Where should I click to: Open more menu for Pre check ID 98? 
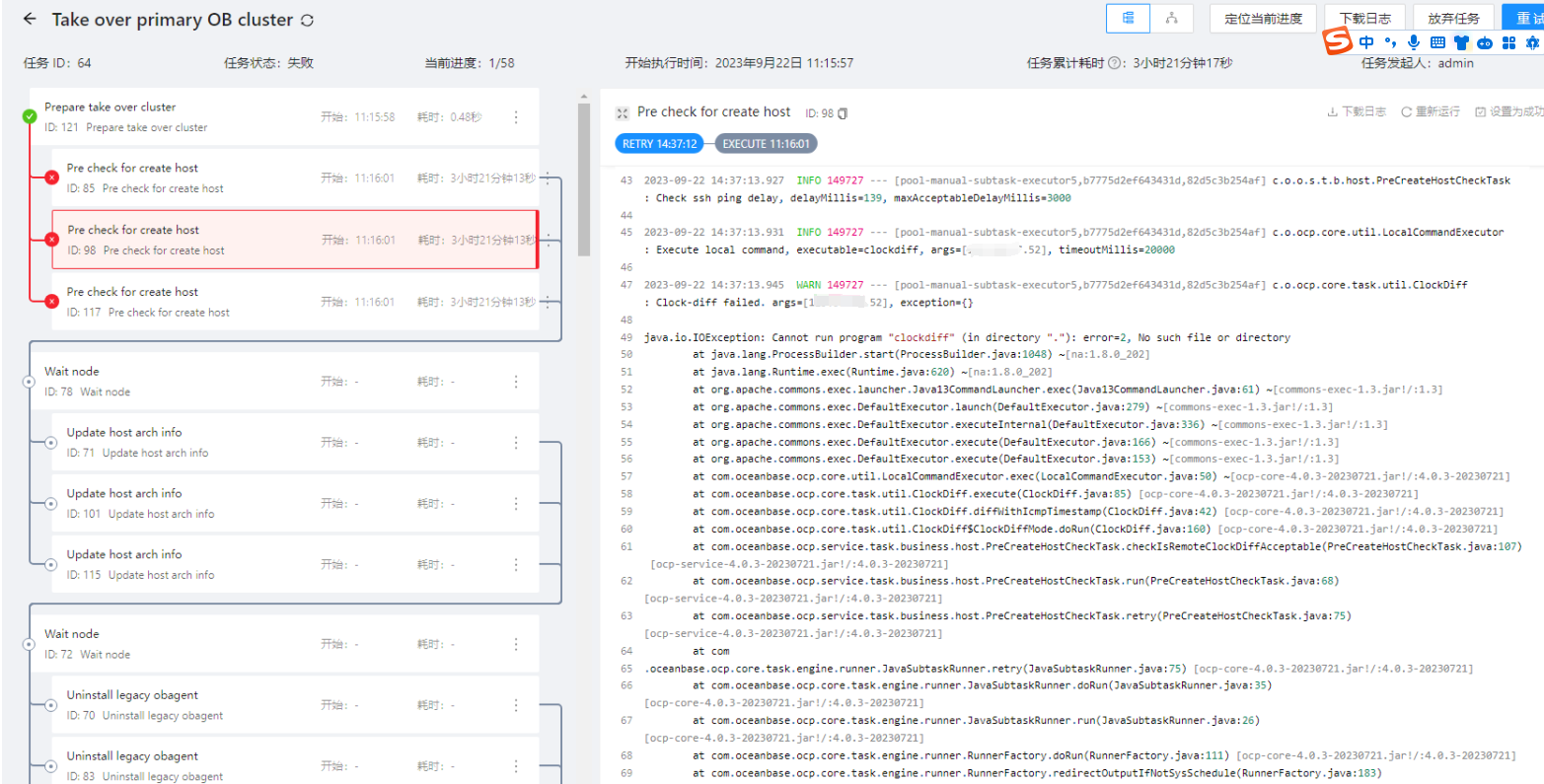pyautogui.click(x=548, y=240)
